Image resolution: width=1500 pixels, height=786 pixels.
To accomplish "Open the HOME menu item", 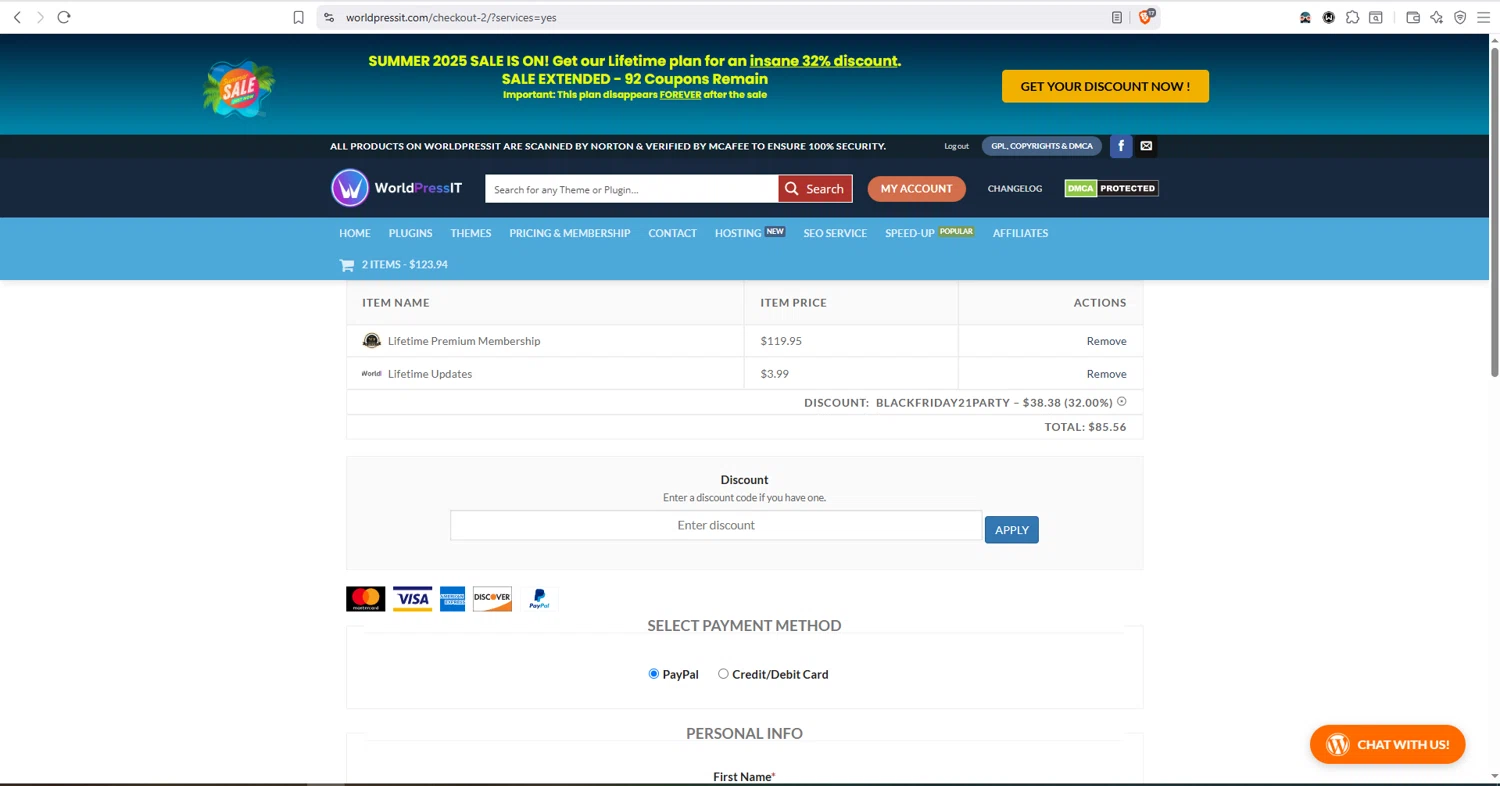I will tap(355, 233).
